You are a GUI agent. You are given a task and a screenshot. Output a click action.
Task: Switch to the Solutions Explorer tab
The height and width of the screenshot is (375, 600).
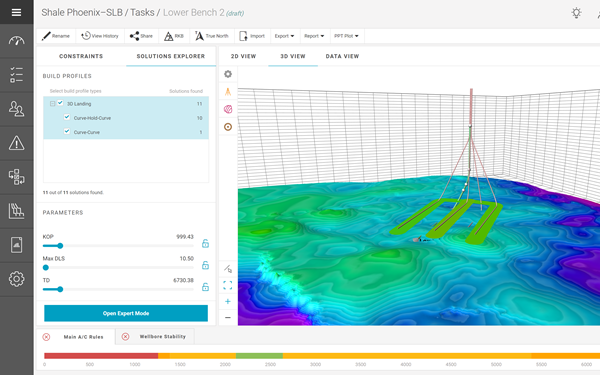point(171,56)
